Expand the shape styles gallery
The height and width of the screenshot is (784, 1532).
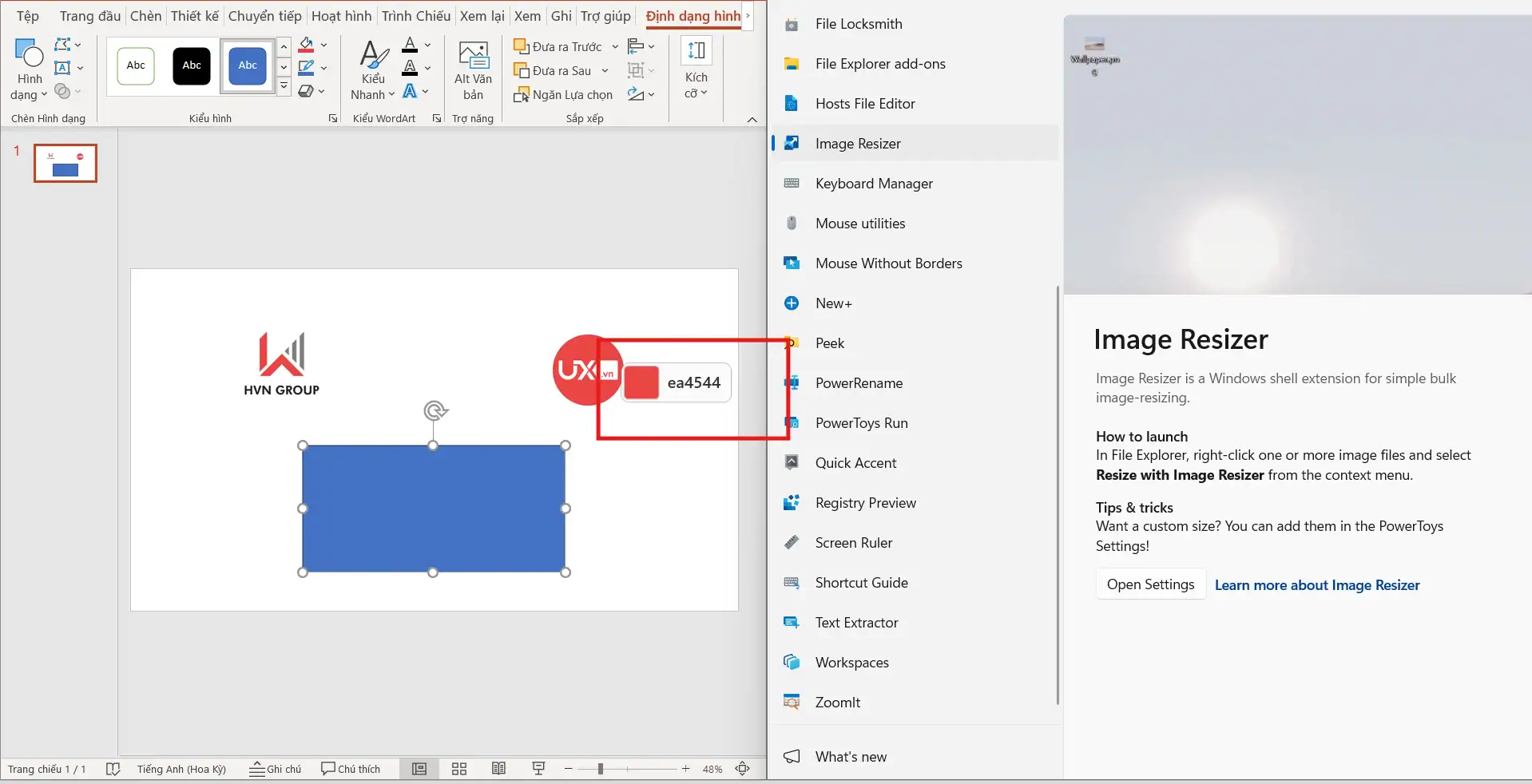coord(284,86)
